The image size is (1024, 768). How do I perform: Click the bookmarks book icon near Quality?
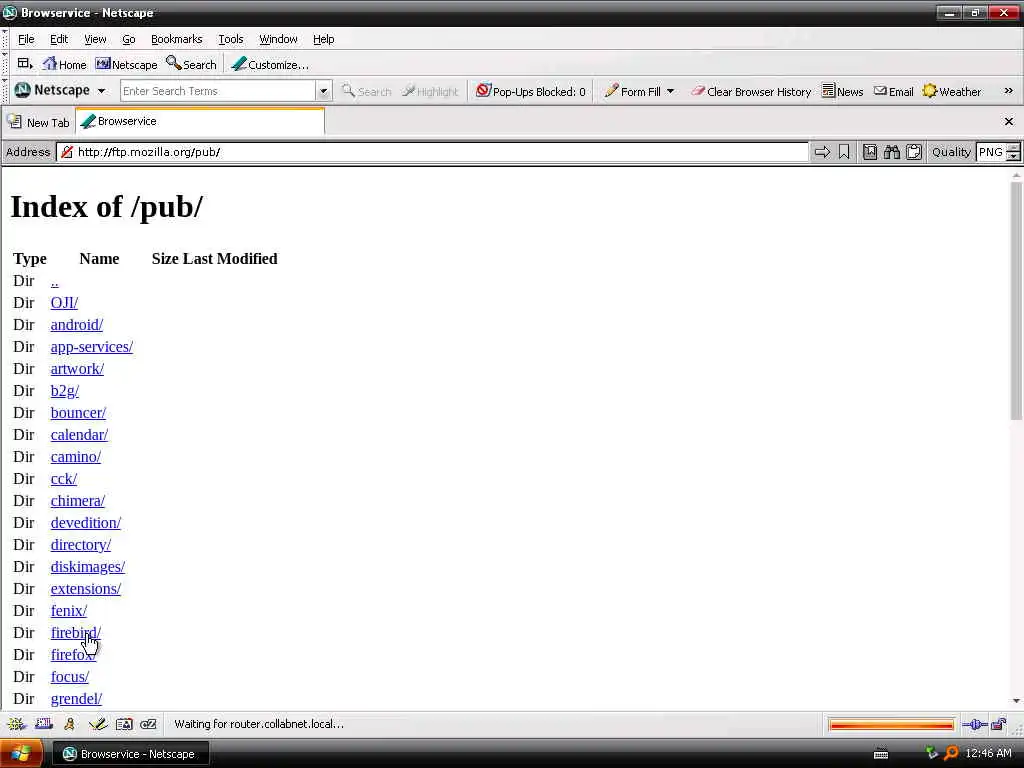click(x=870, y=152)
